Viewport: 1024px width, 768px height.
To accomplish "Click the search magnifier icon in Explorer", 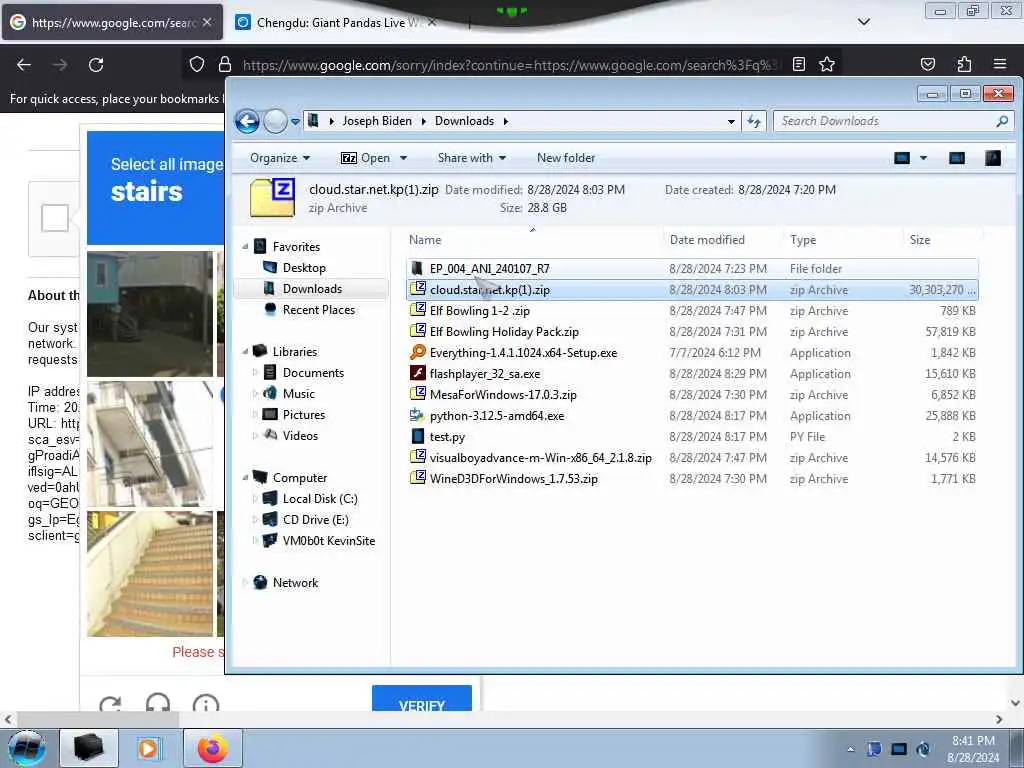I will [x=1002, y=121].
